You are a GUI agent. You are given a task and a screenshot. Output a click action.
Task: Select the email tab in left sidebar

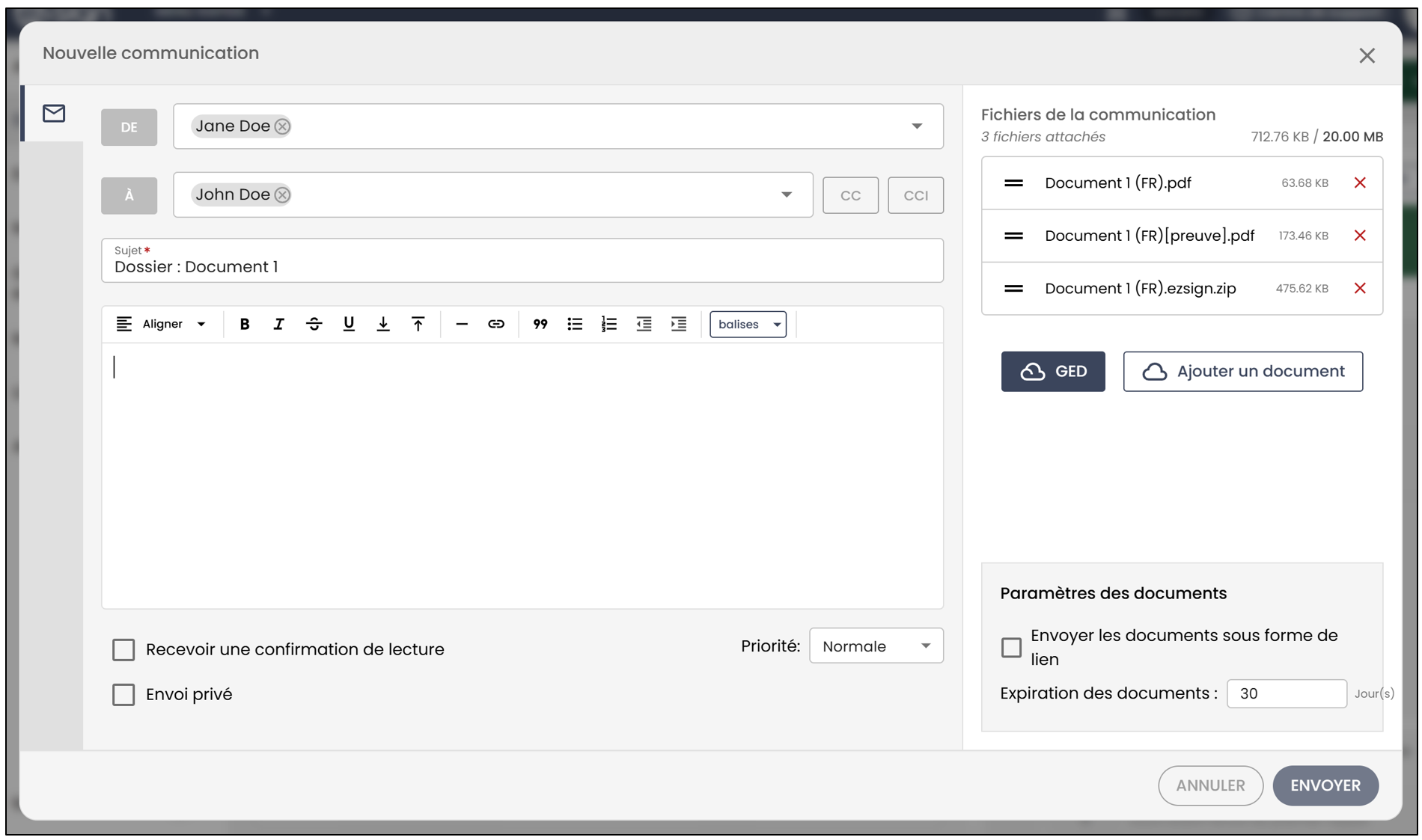[53, 114]
